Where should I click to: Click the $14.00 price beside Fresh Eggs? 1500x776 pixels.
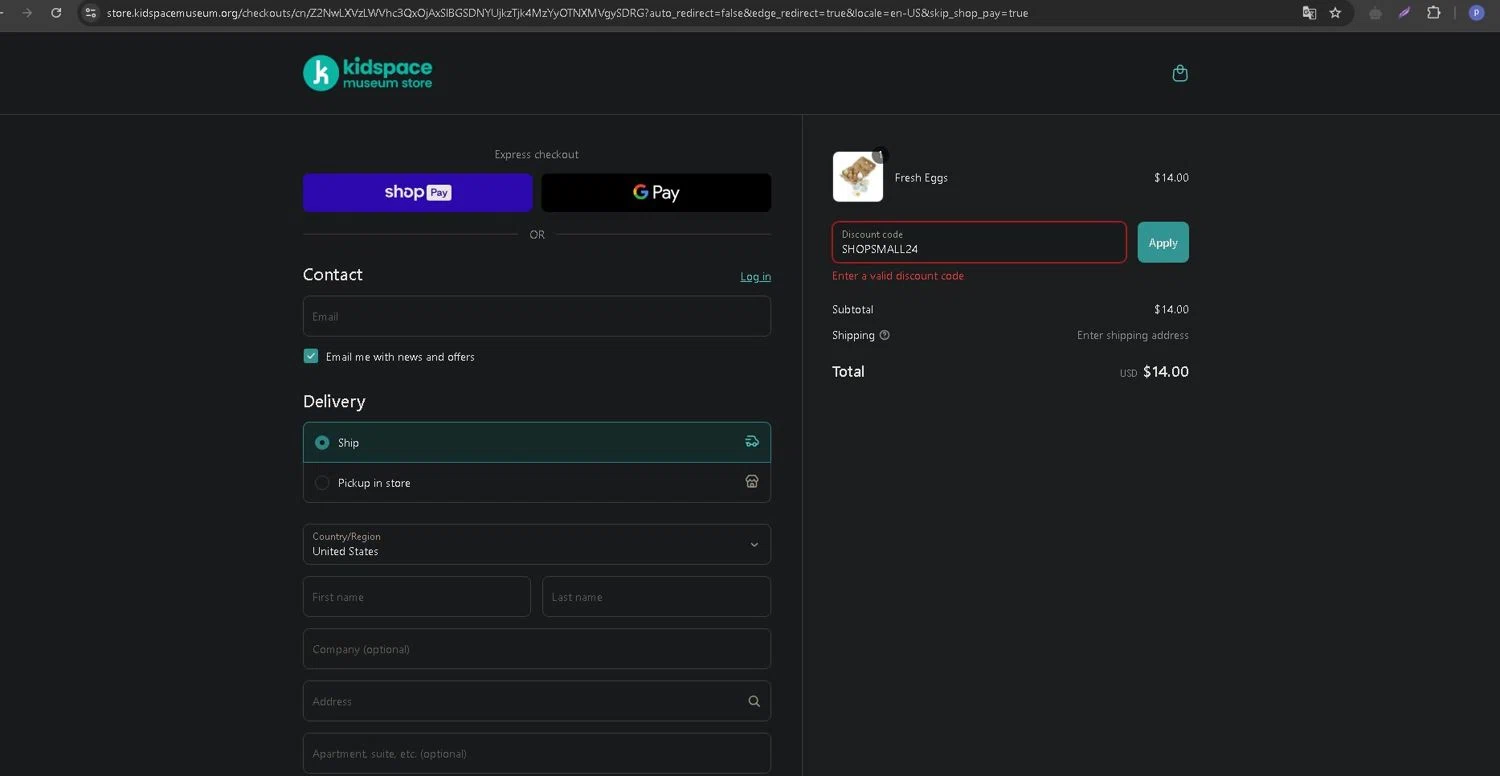pyautogui.click(x=1171, y=178)
